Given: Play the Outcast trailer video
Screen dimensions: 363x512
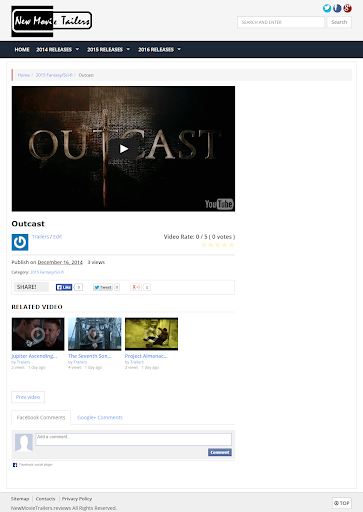Looking at the screenshot, I should coord(124,149).
